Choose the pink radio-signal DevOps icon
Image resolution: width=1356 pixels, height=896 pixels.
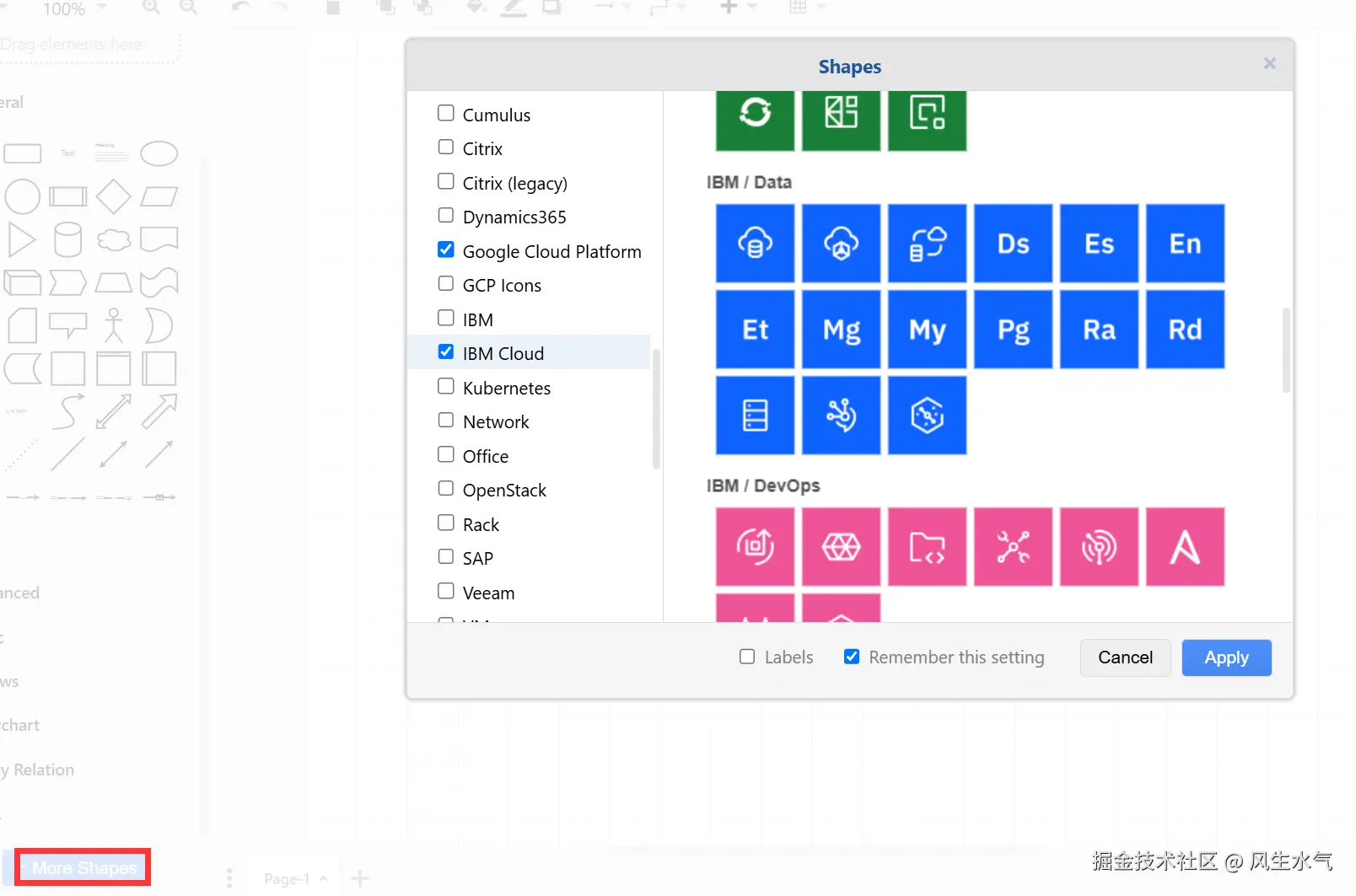[x=1099, y=547]
